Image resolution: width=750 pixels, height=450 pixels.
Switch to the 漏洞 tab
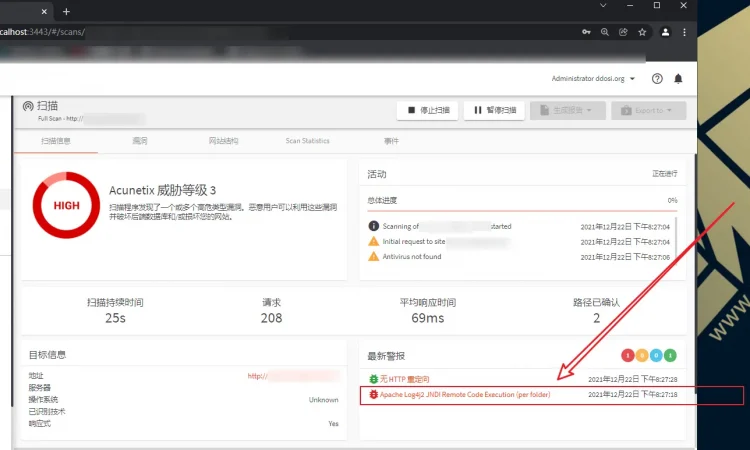pos(140,141)
